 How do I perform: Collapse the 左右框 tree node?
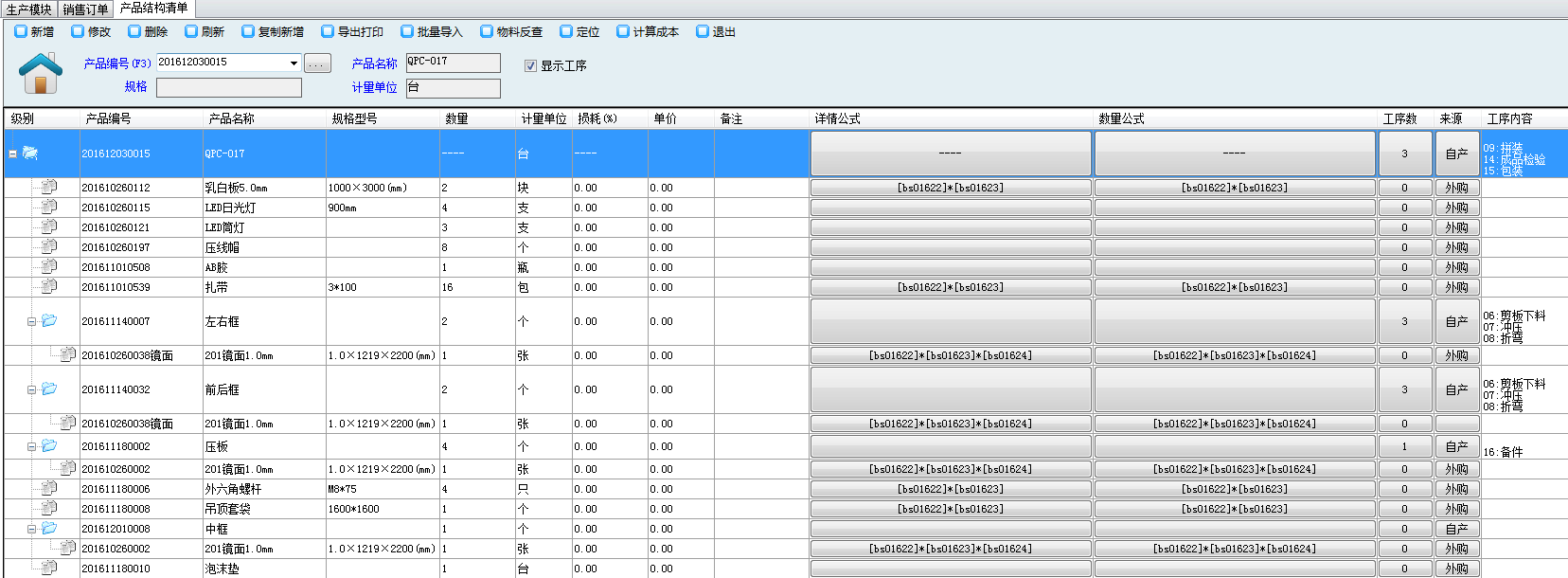(x=31, y=322)
